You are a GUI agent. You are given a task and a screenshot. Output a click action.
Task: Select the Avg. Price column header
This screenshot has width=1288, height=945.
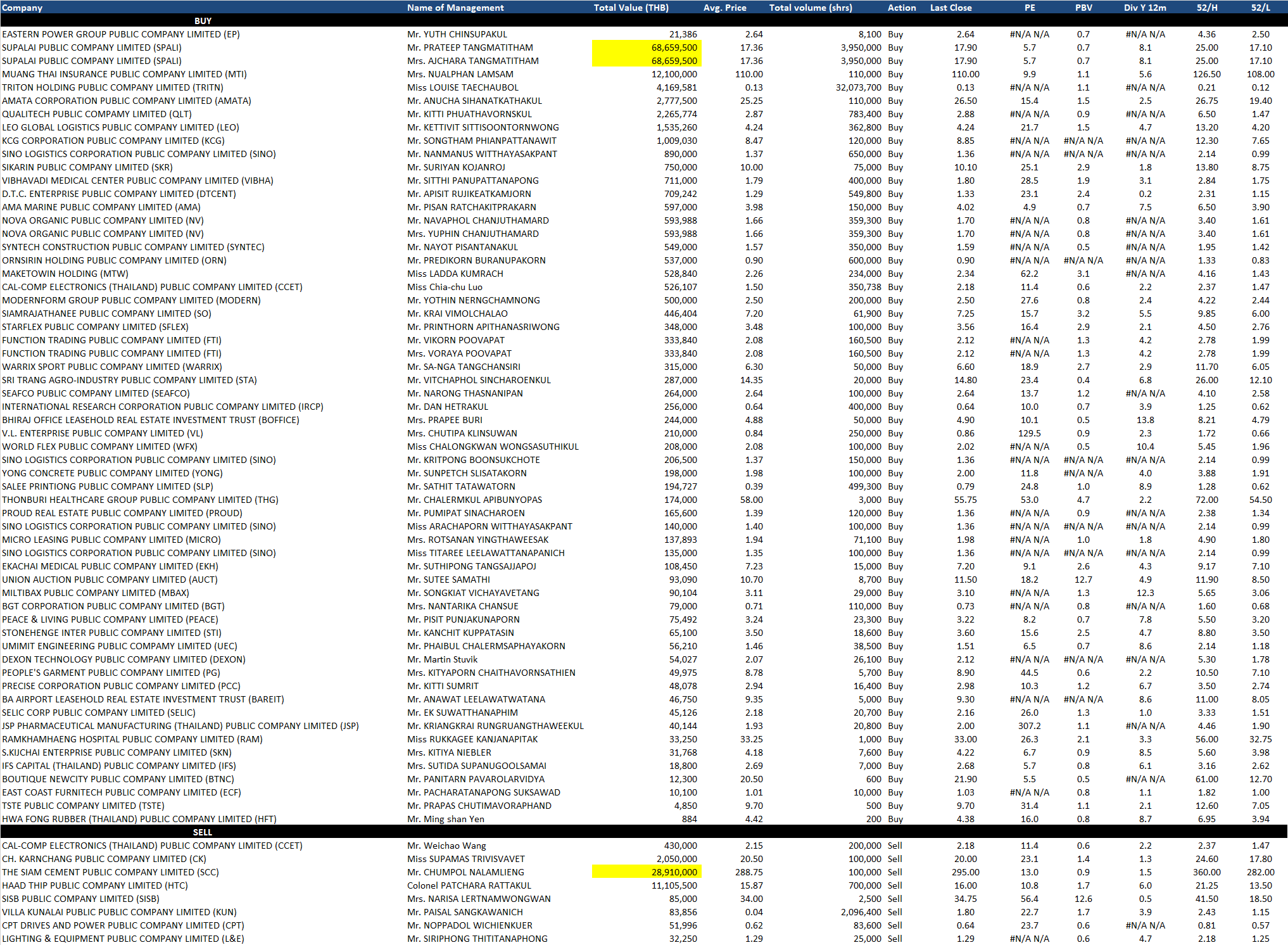(x=724, y=8)
